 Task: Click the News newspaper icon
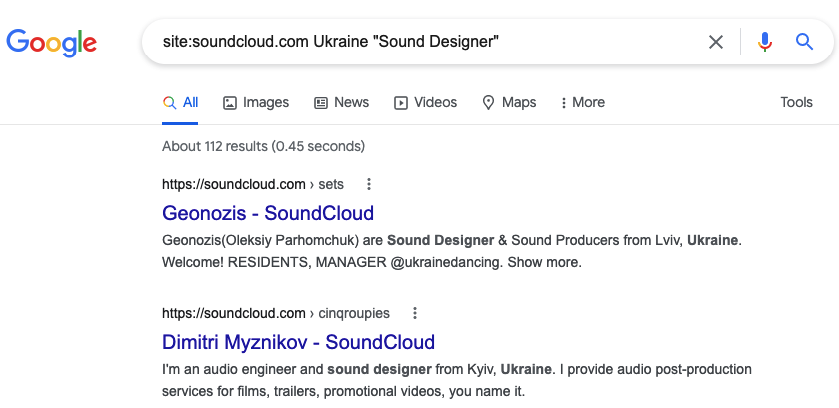[321, 103]
